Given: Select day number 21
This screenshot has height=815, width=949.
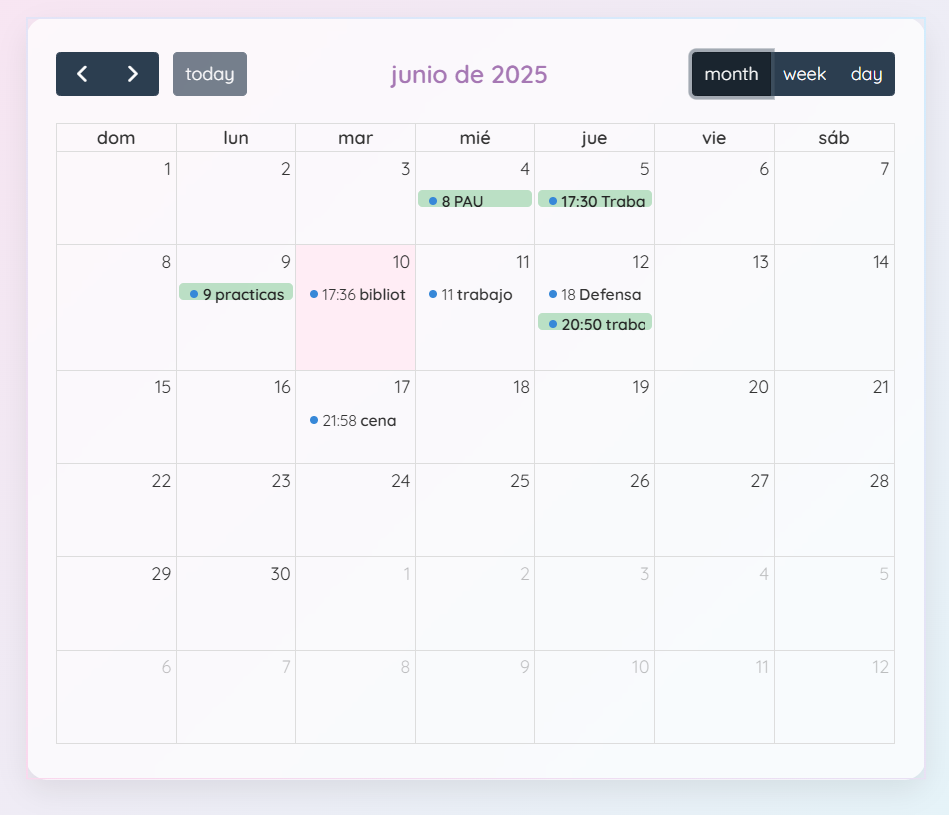Looking at the screenshot, I should coord(881,387).
